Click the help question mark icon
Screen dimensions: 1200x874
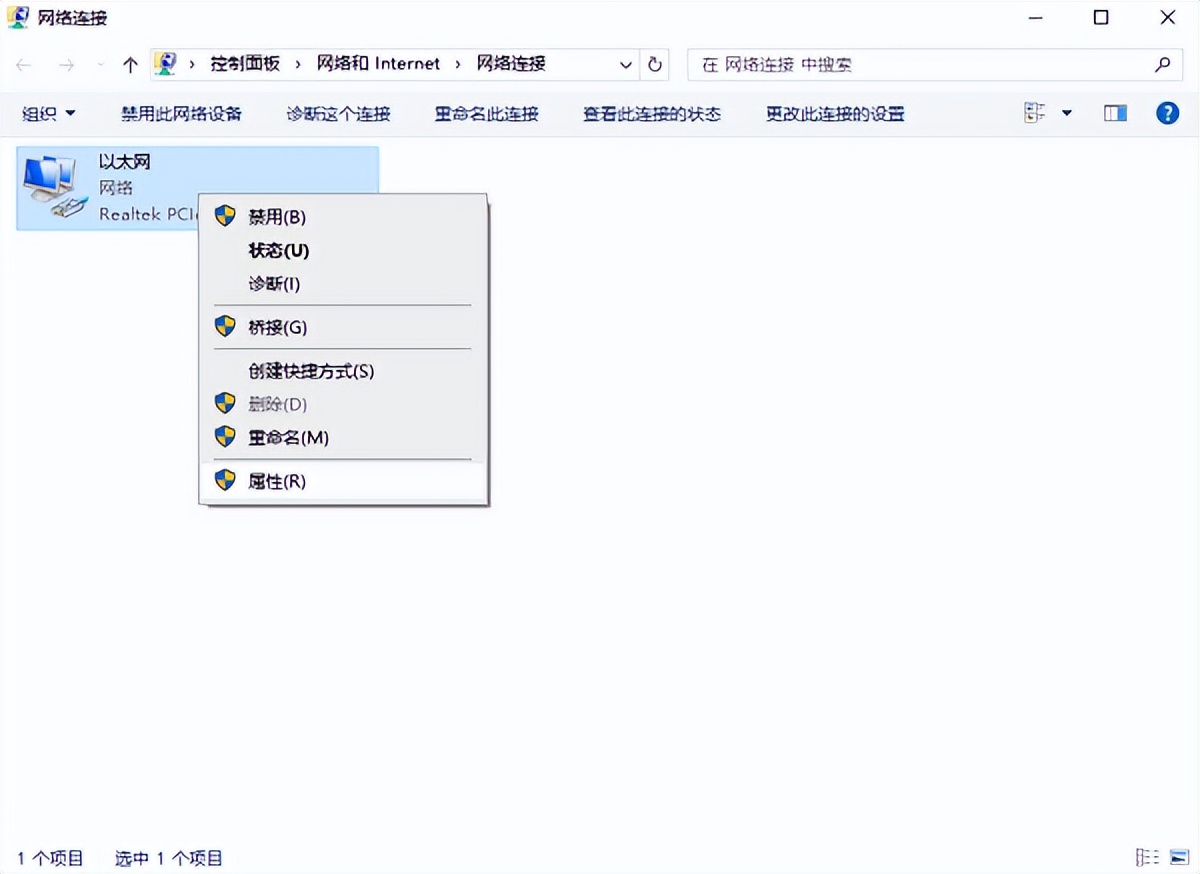[1167, 113]
